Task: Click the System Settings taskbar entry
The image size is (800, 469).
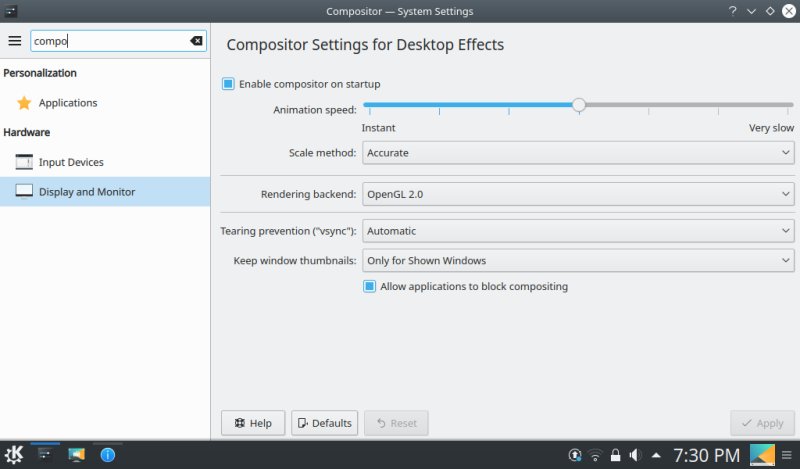Action: point(45,454)
